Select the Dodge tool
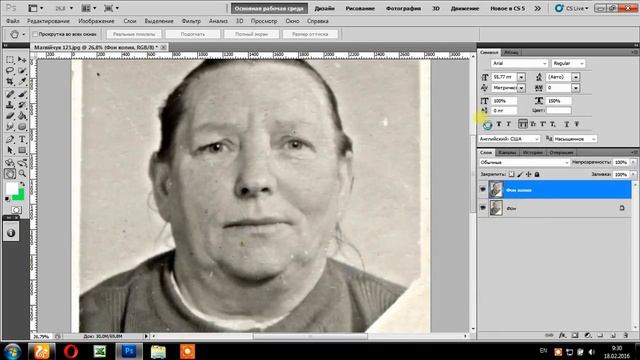The width and height of the screenshot is (640, 360). [22, 127]
